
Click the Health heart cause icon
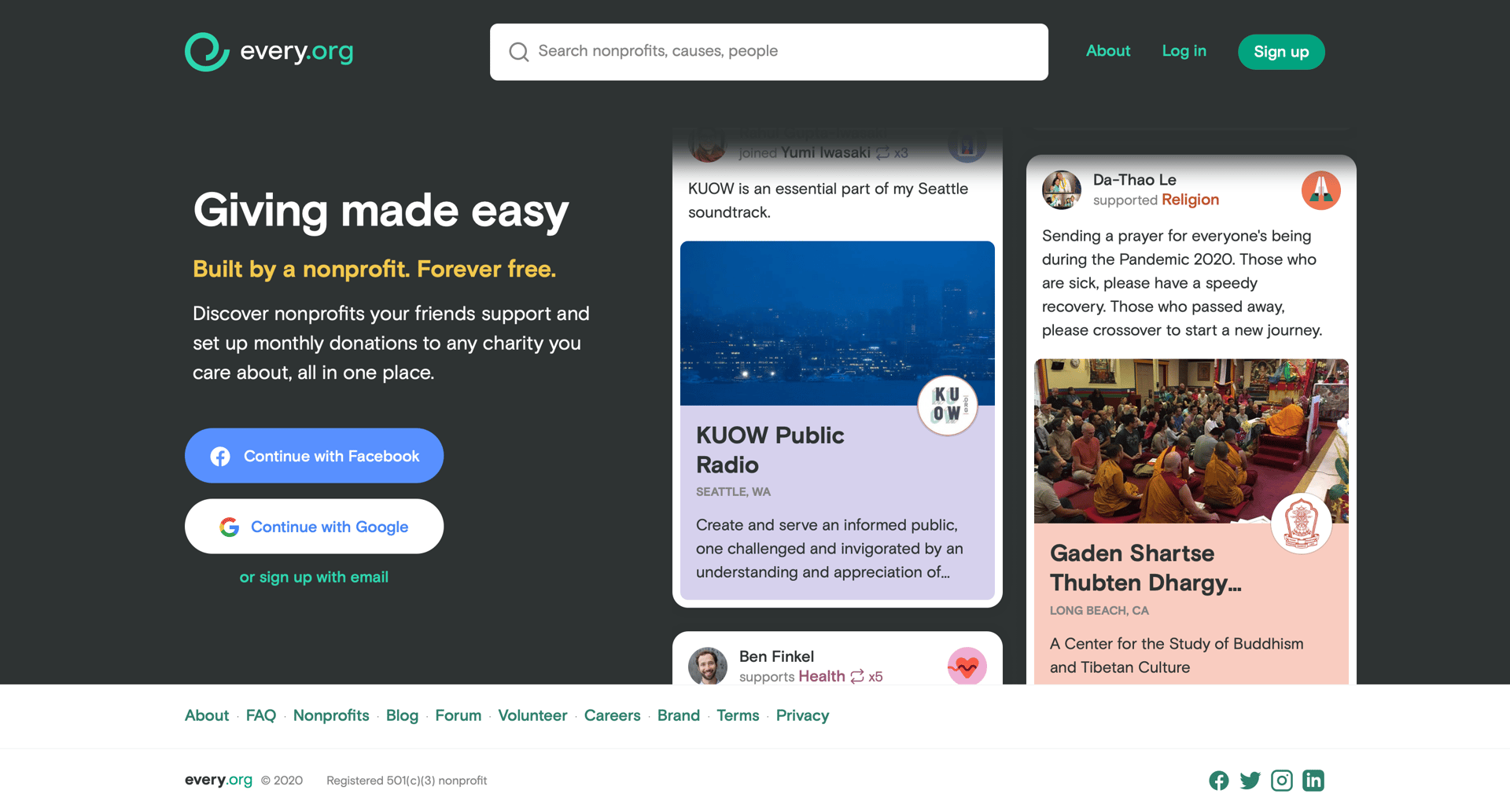click(967, 667)
